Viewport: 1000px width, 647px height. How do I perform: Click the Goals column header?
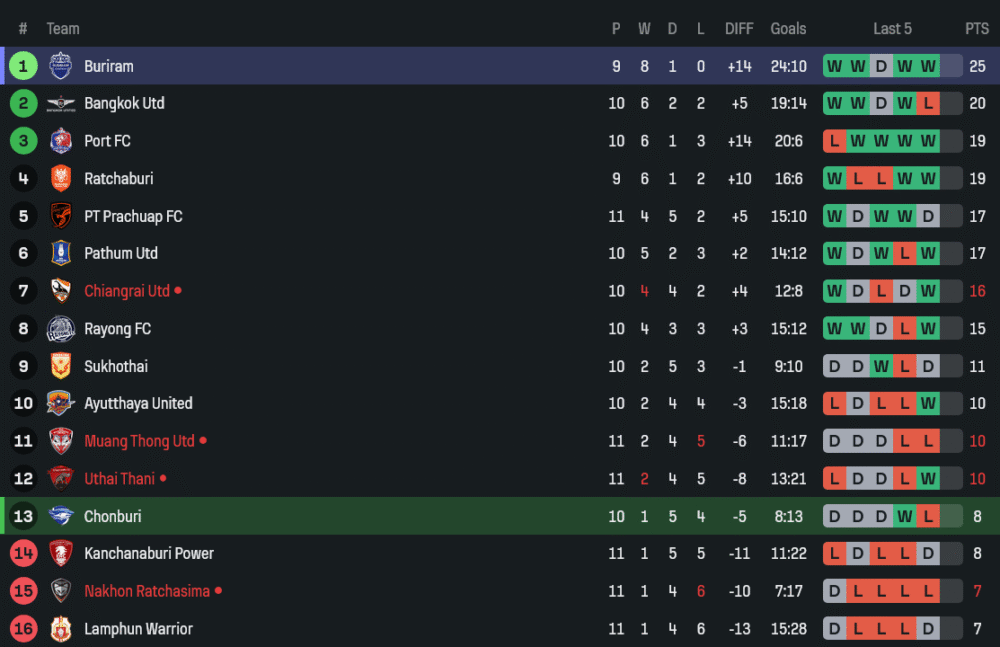[x=788, y=29]
